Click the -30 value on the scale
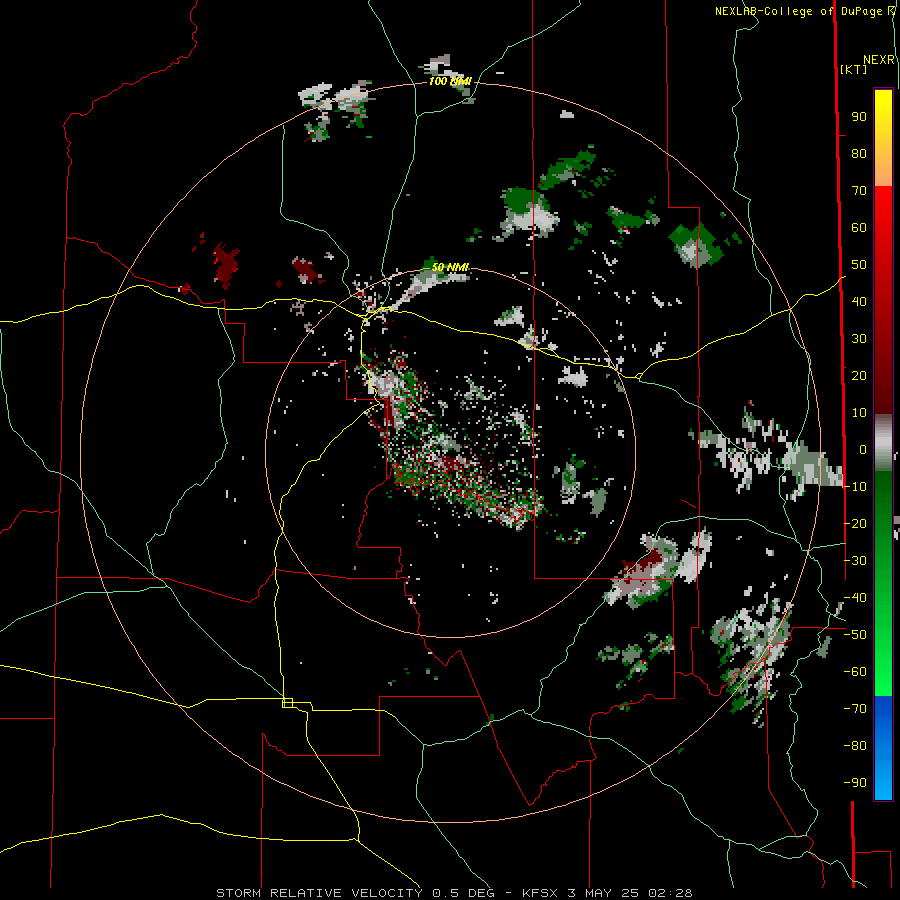900x900 pixels. [x=855, y=561]
